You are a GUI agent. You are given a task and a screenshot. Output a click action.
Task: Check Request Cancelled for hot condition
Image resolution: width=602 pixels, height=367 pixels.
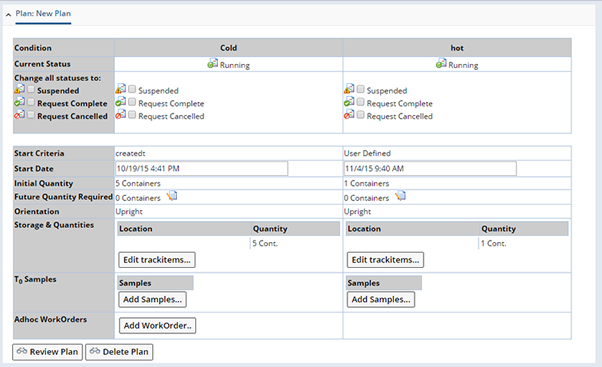tap(361, 115)
